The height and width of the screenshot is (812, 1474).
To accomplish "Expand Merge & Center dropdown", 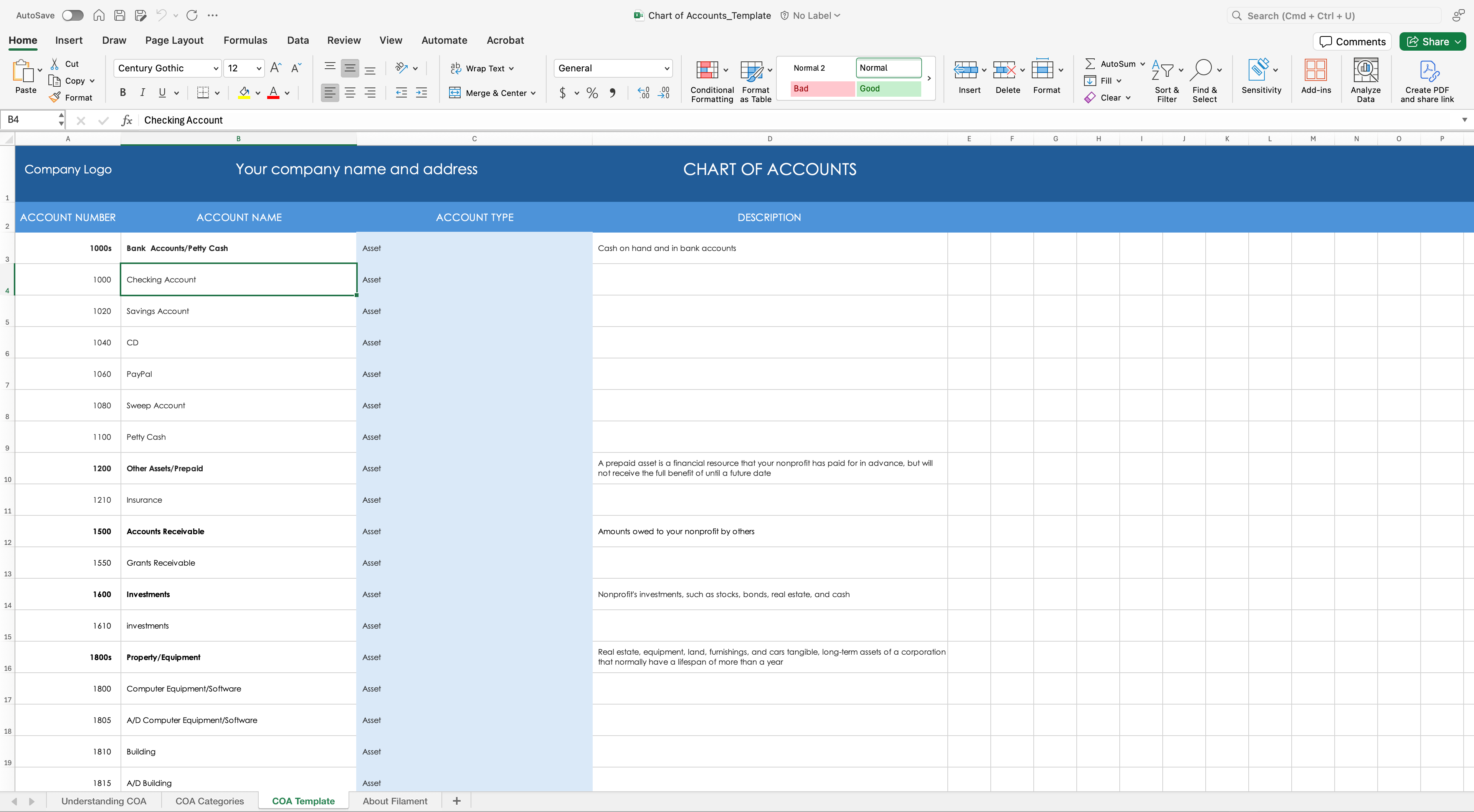I will [533, 93].
